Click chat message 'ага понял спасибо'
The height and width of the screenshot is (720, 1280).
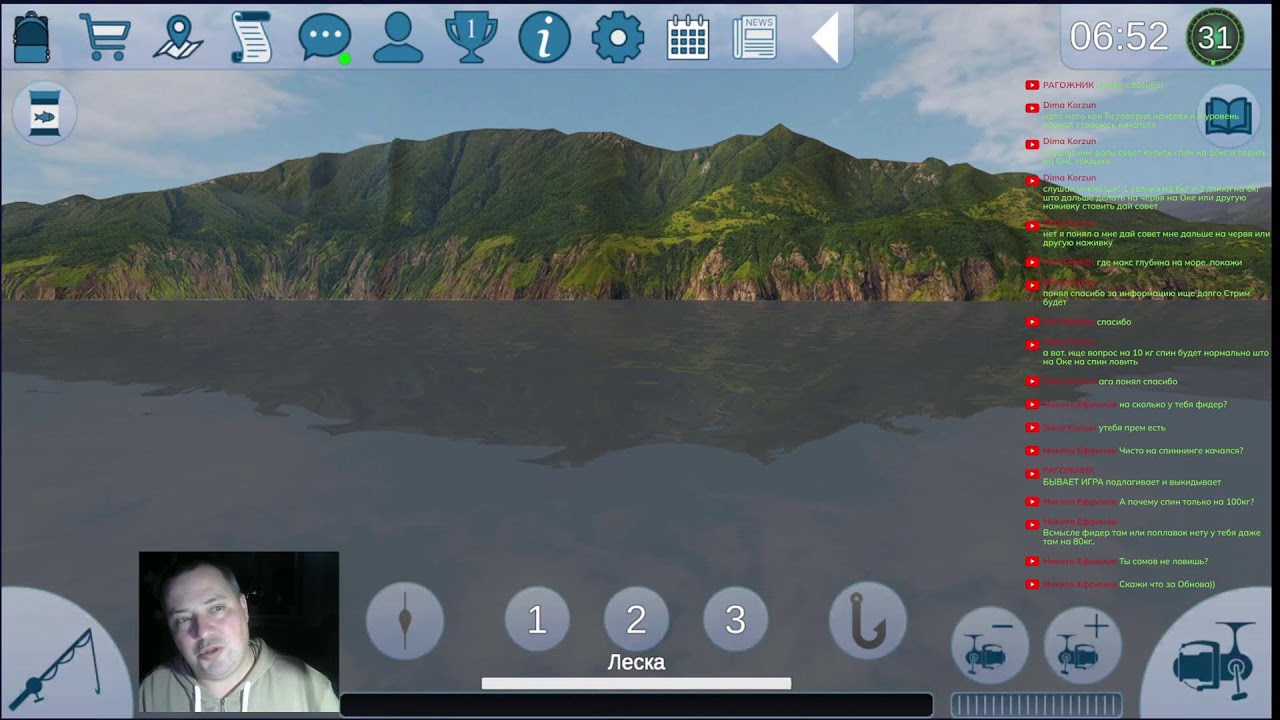coord(1137,382)
